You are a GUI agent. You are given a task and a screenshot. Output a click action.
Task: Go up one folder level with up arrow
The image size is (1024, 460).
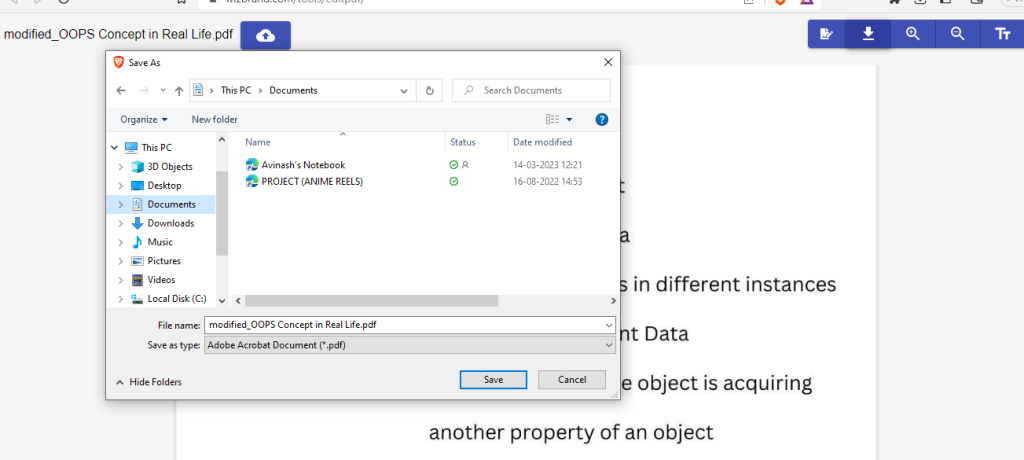click(x=179, y=90)
